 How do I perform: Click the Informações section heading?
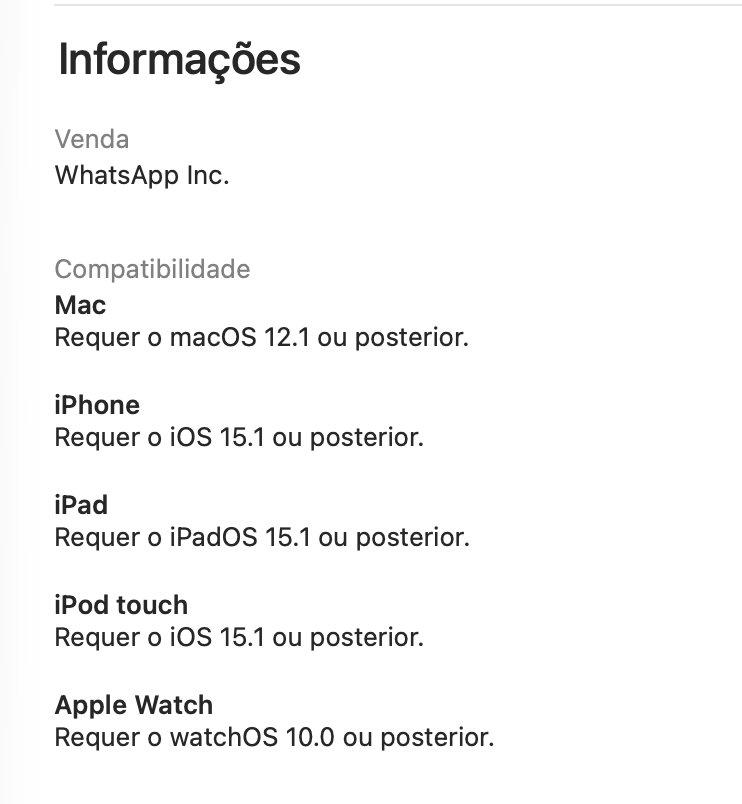[x=179, y=60]
